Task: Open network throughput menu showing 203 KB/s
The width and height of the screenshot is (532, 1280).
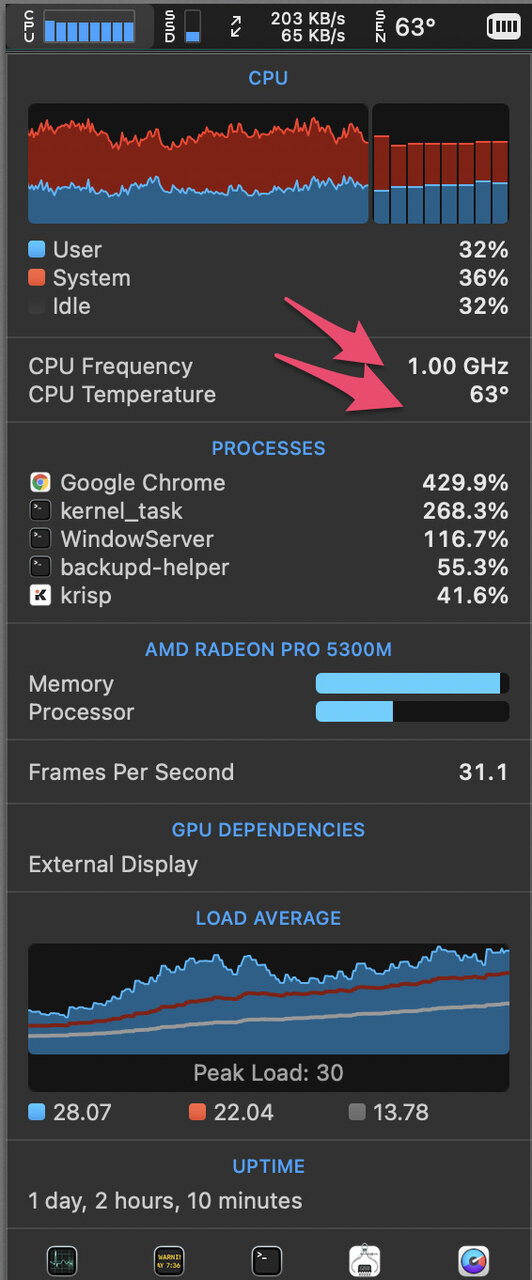Action: tap(288, 27)
